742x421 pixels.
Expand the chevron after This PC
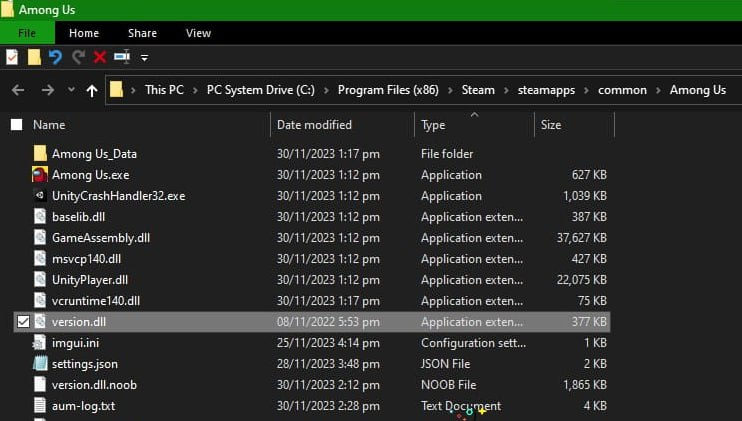click(x=195, y=90)
